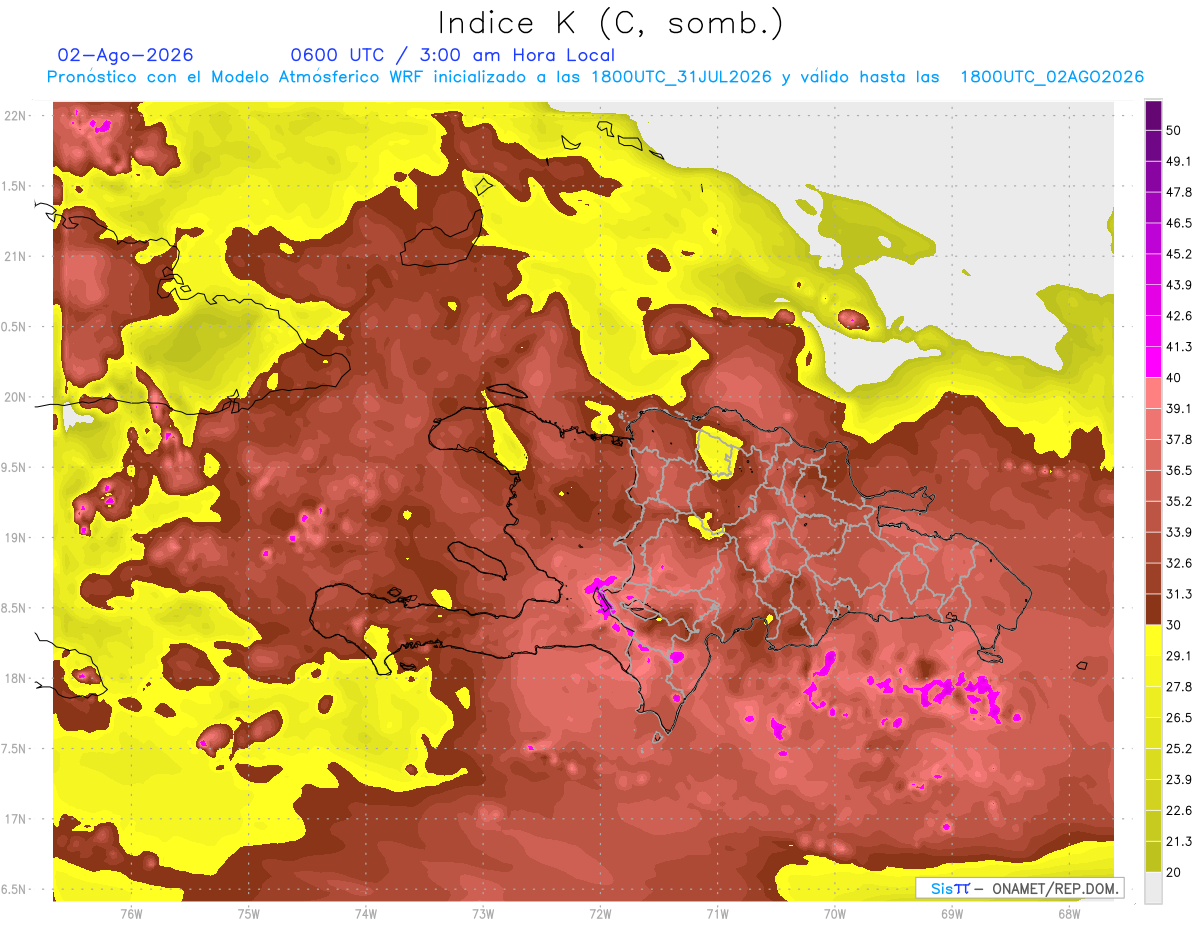The height and width of the screenshot is (927, 1200).
Task: Click the title 'Indice K (C, somb.)'
Action: [610, 23]
